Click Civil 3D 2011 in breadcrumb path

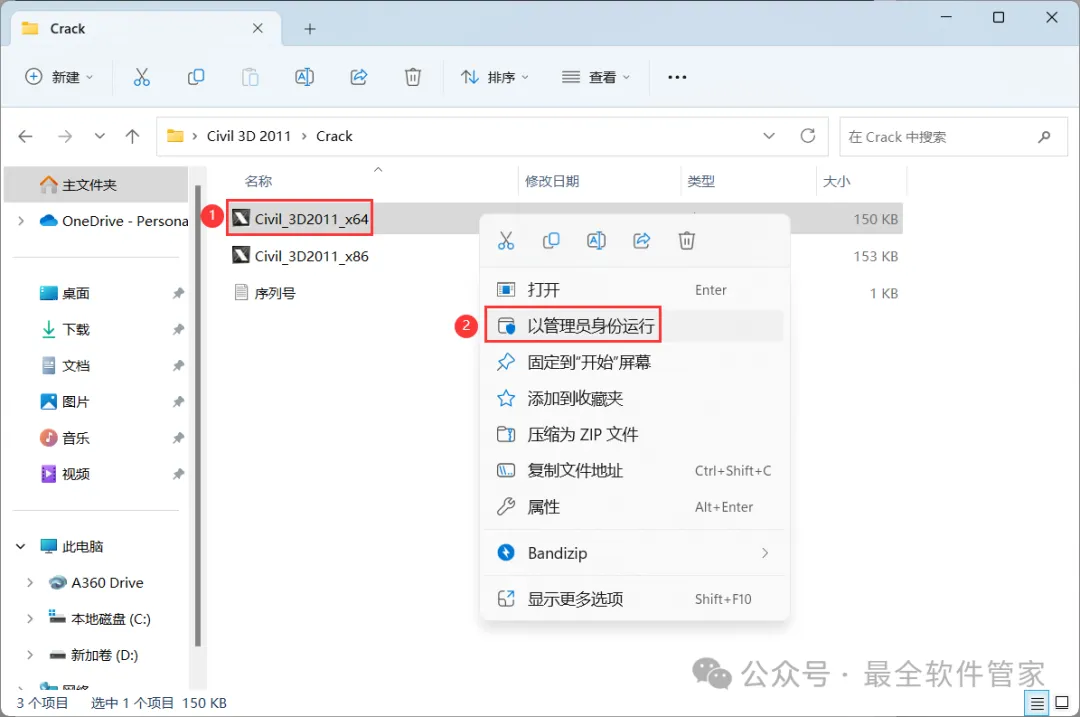coord(249,136)
